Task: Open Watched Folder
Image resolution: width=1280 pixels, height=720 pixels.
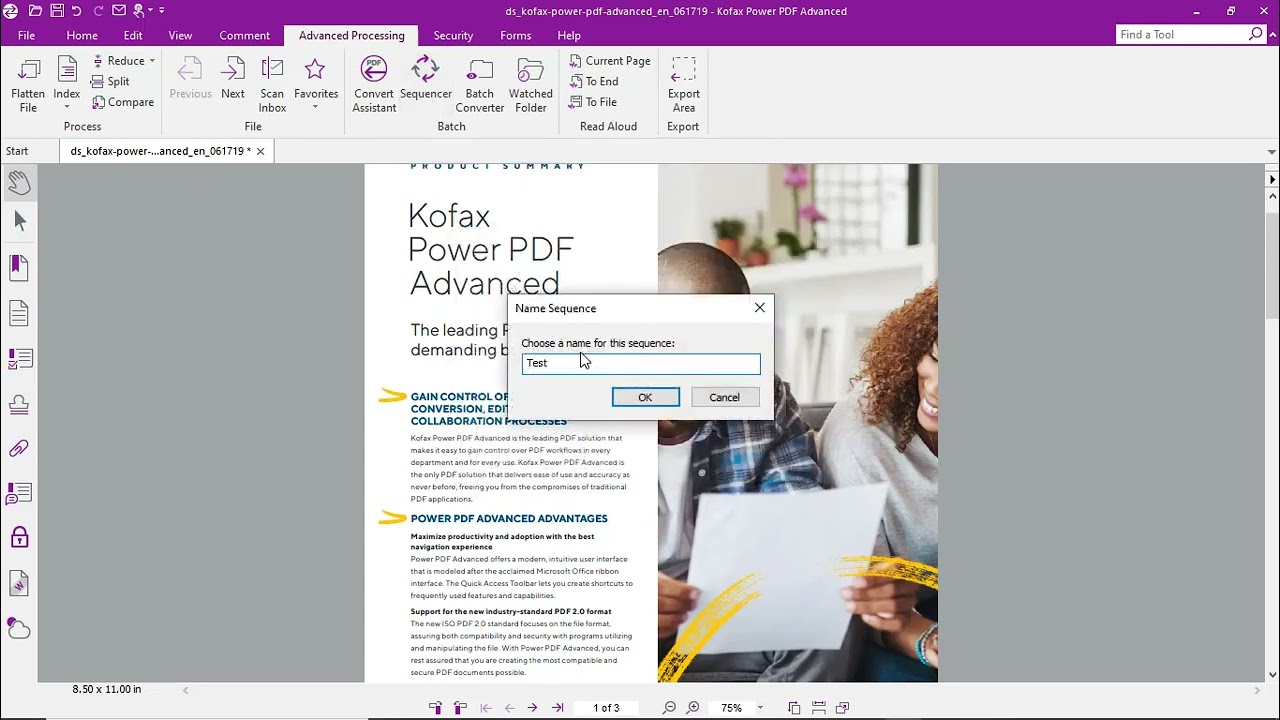Action: (531, 85)
